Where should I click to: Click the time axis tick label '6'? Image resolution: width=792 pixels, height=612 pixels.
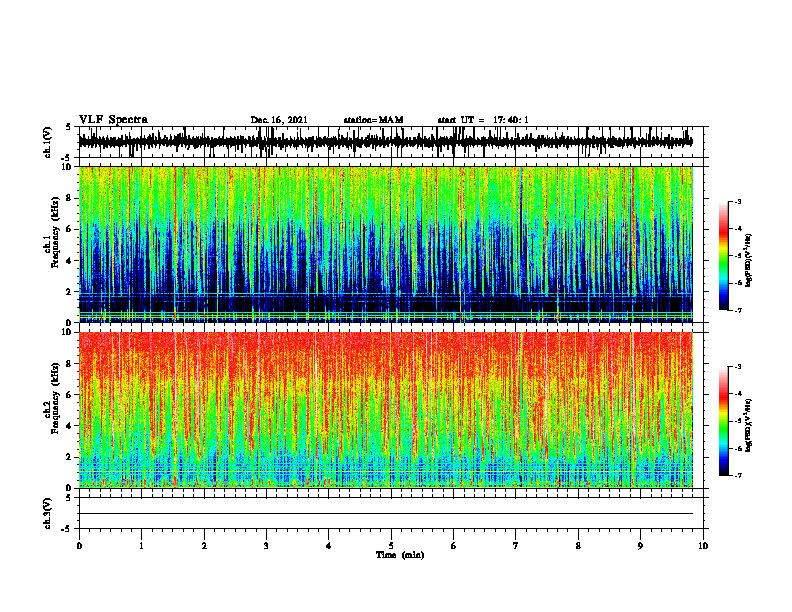pos(454,546)
